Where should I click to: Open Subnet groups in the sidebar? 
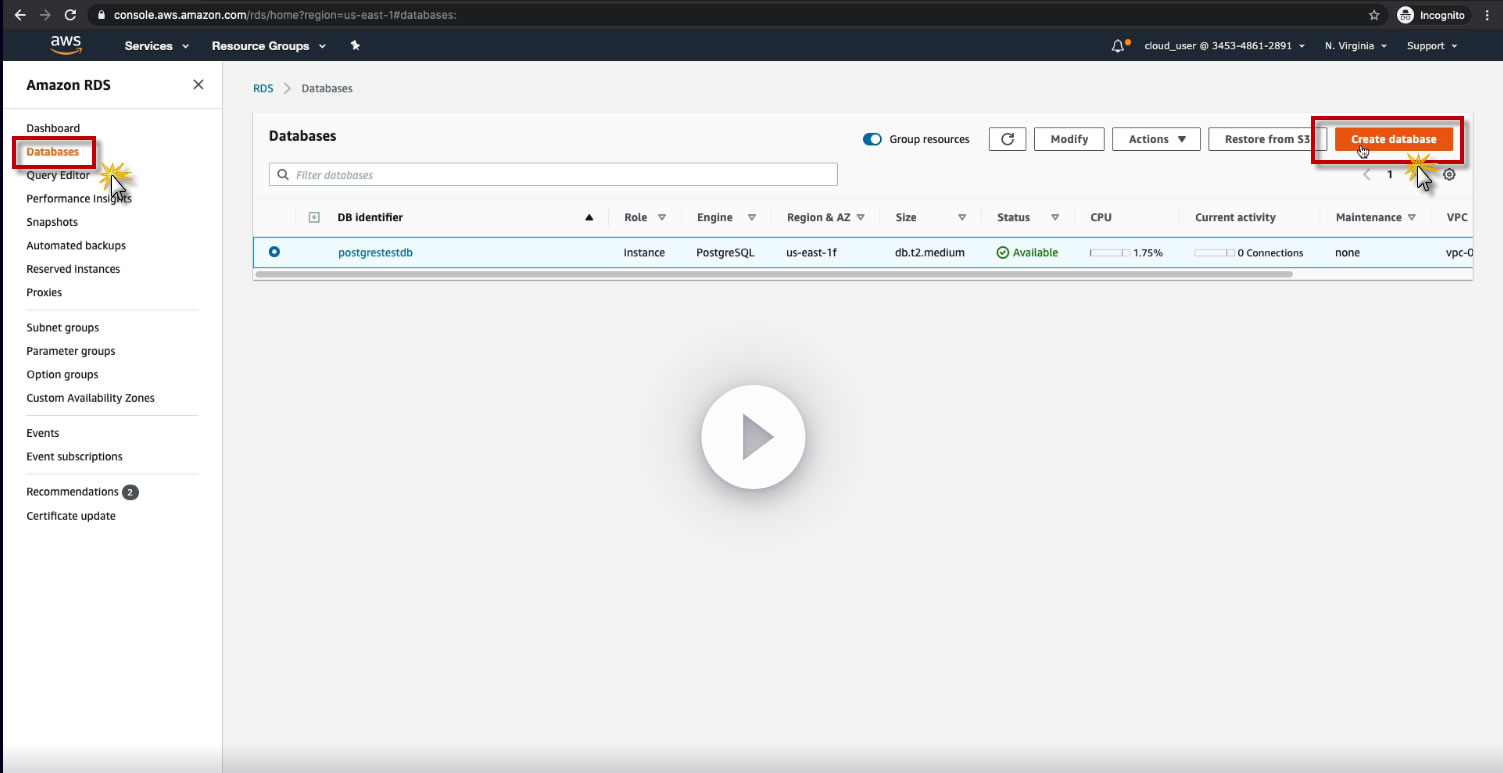tap(63, 327)
